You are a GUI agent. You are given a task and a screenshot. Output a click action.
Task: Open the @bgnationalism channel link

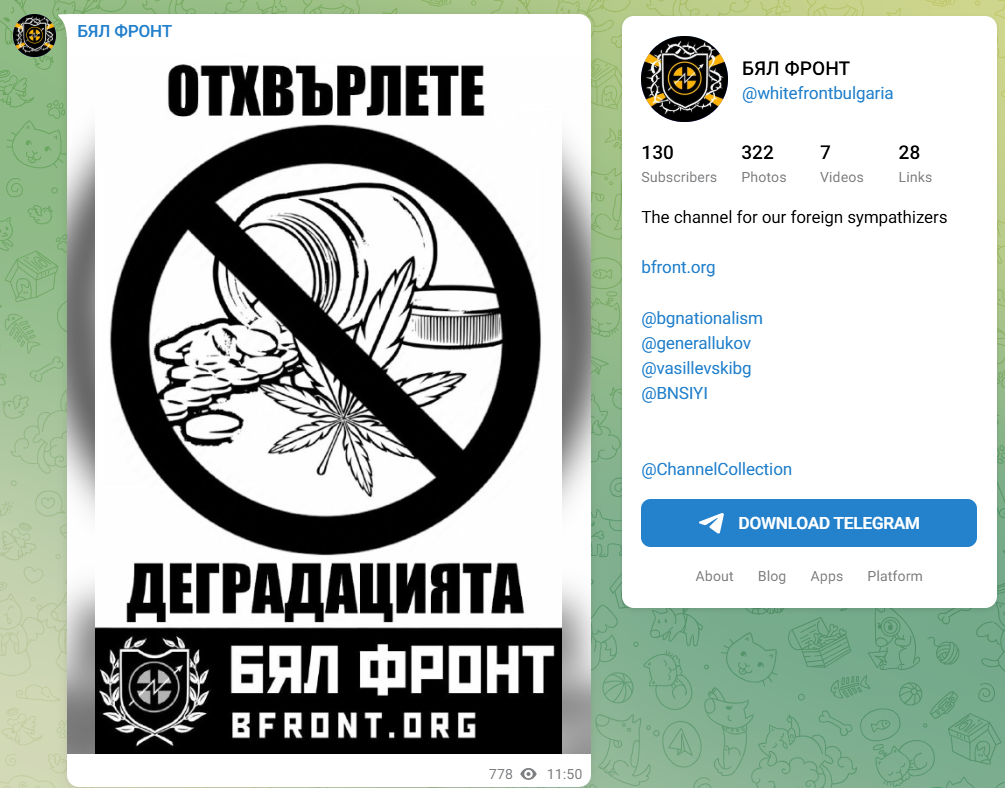702,319
